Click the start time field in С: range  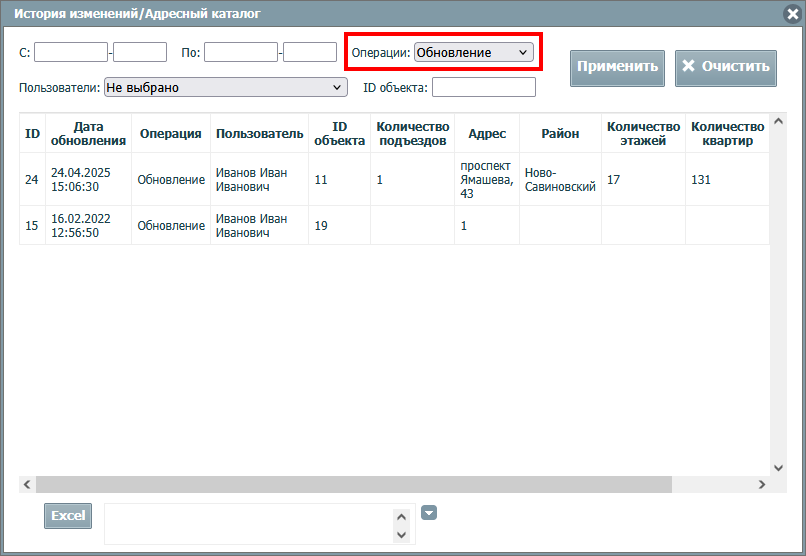pyautogui.click(x=140, y=52)
